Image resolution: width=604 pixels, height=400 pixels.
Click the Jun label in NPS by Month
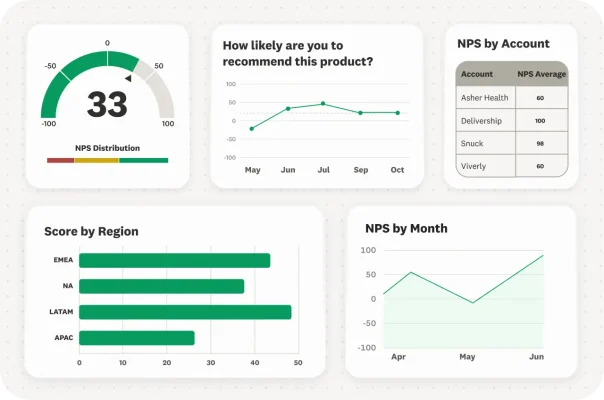pyautogui.click(x=537, y=357)
